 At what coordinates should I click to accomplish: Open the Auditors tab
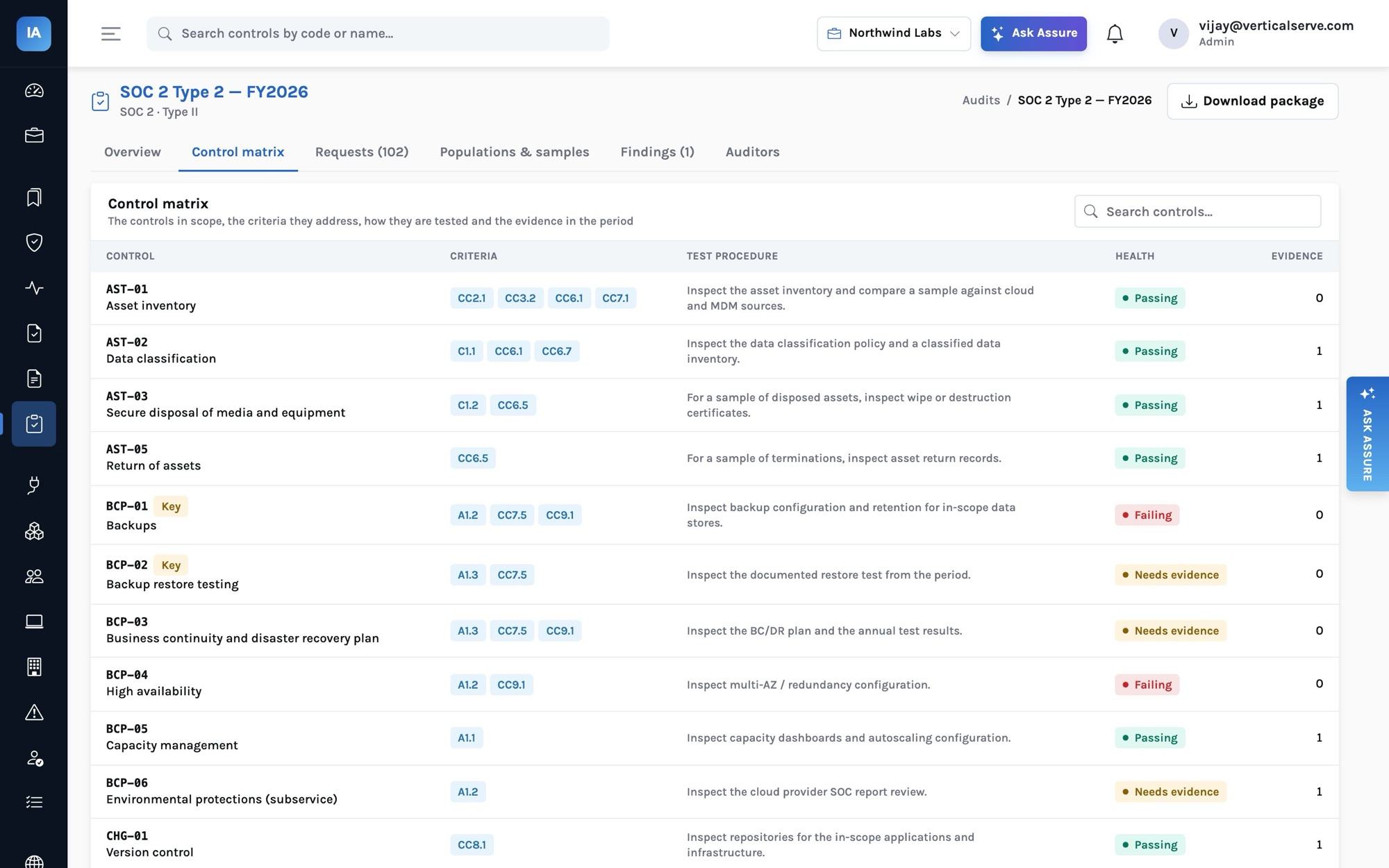click(752, 152)
